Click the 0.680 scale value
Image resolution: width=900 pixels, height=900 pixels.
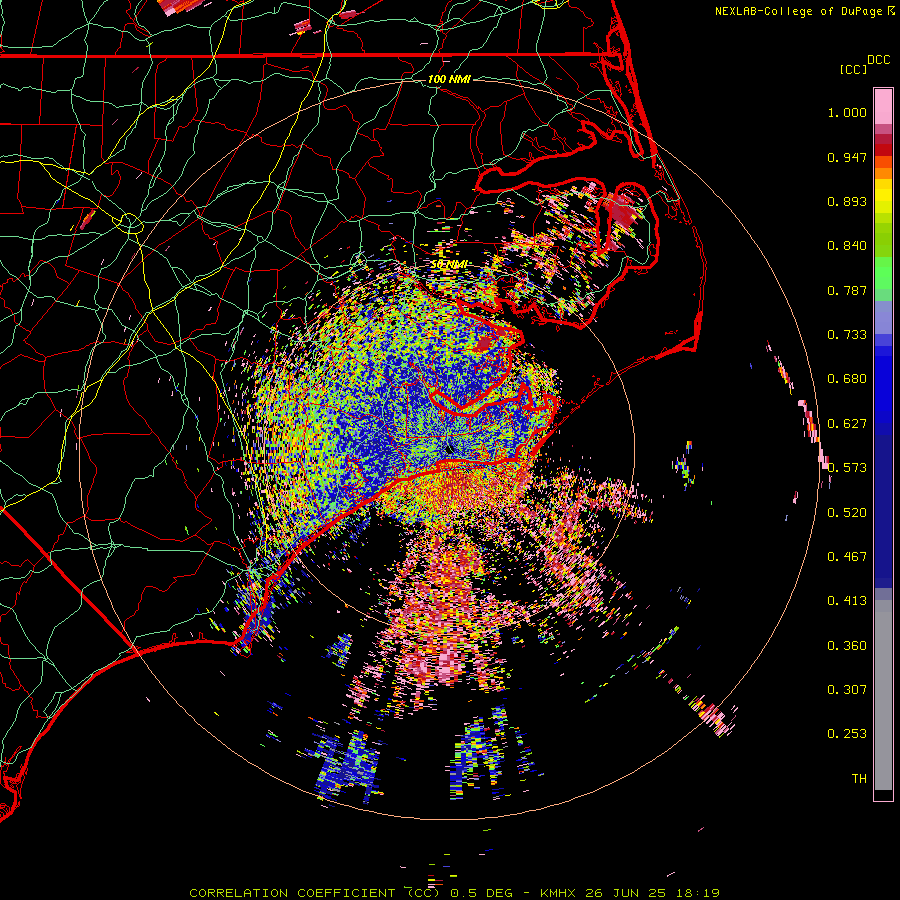pos(847,379)
